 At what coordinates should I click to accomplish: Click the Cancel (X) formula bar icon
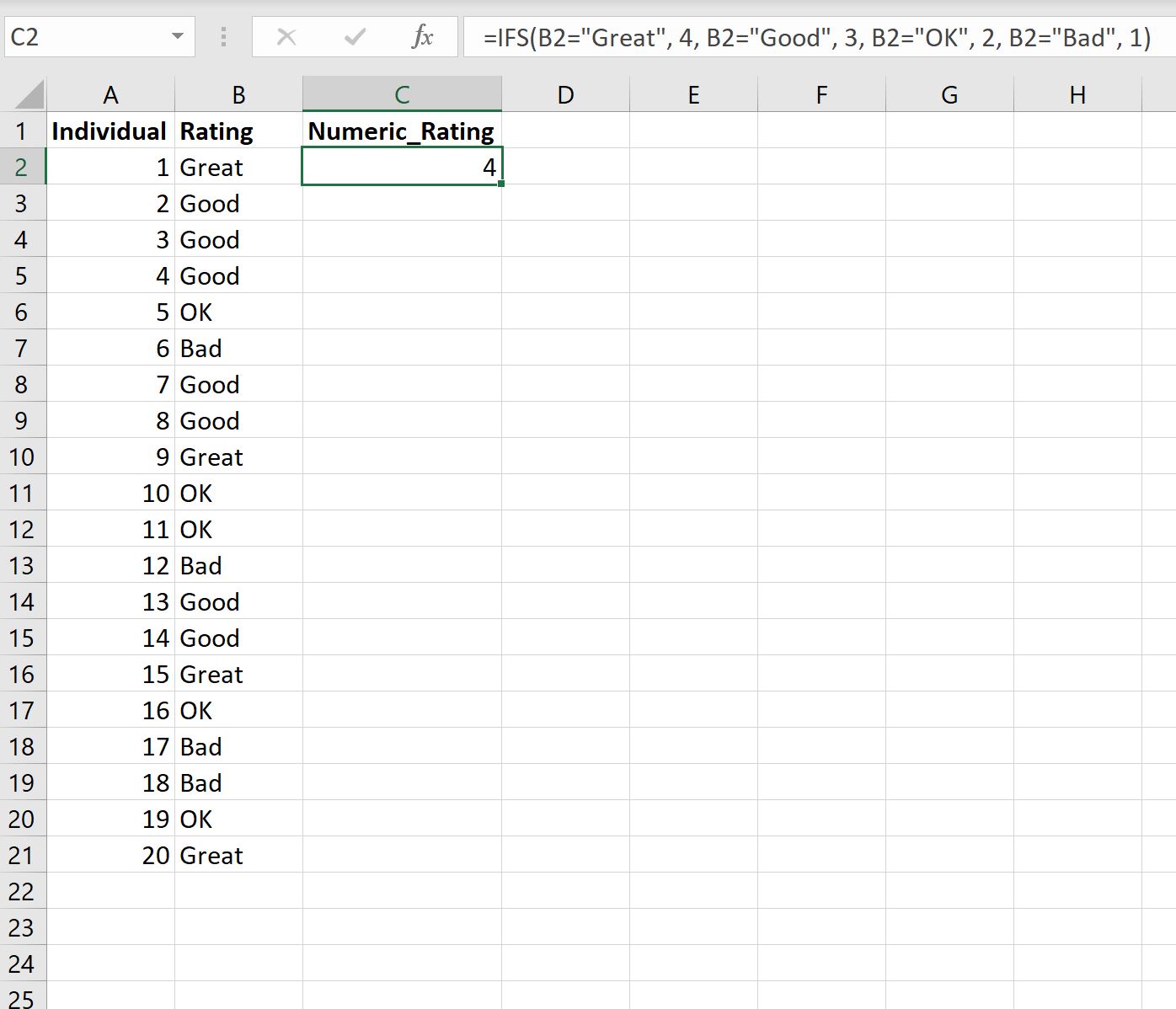[x=286, y=37]
